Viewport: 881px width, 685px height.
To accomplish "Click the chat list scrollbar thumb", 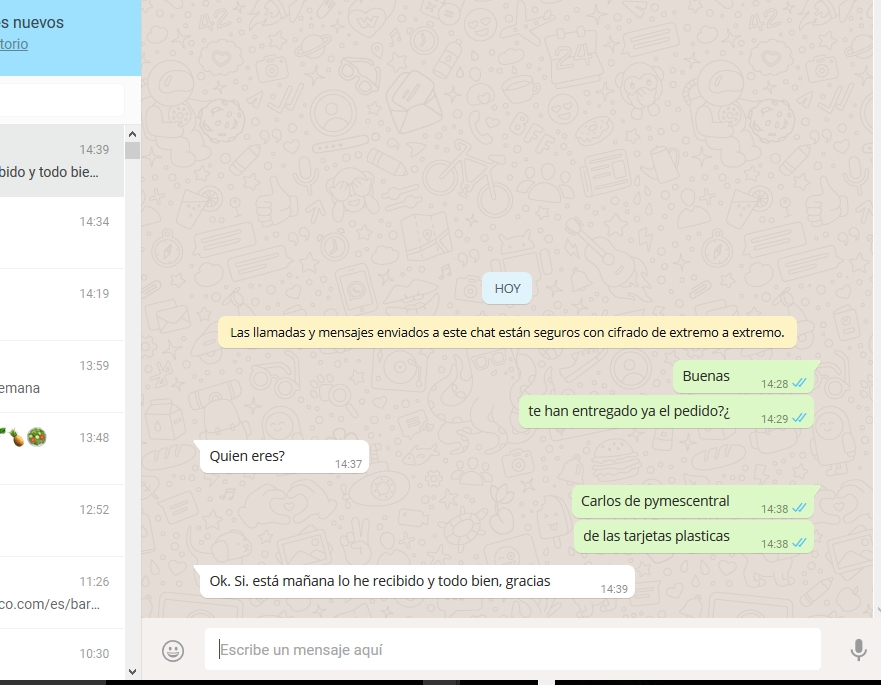I will [x=132, y=151].
